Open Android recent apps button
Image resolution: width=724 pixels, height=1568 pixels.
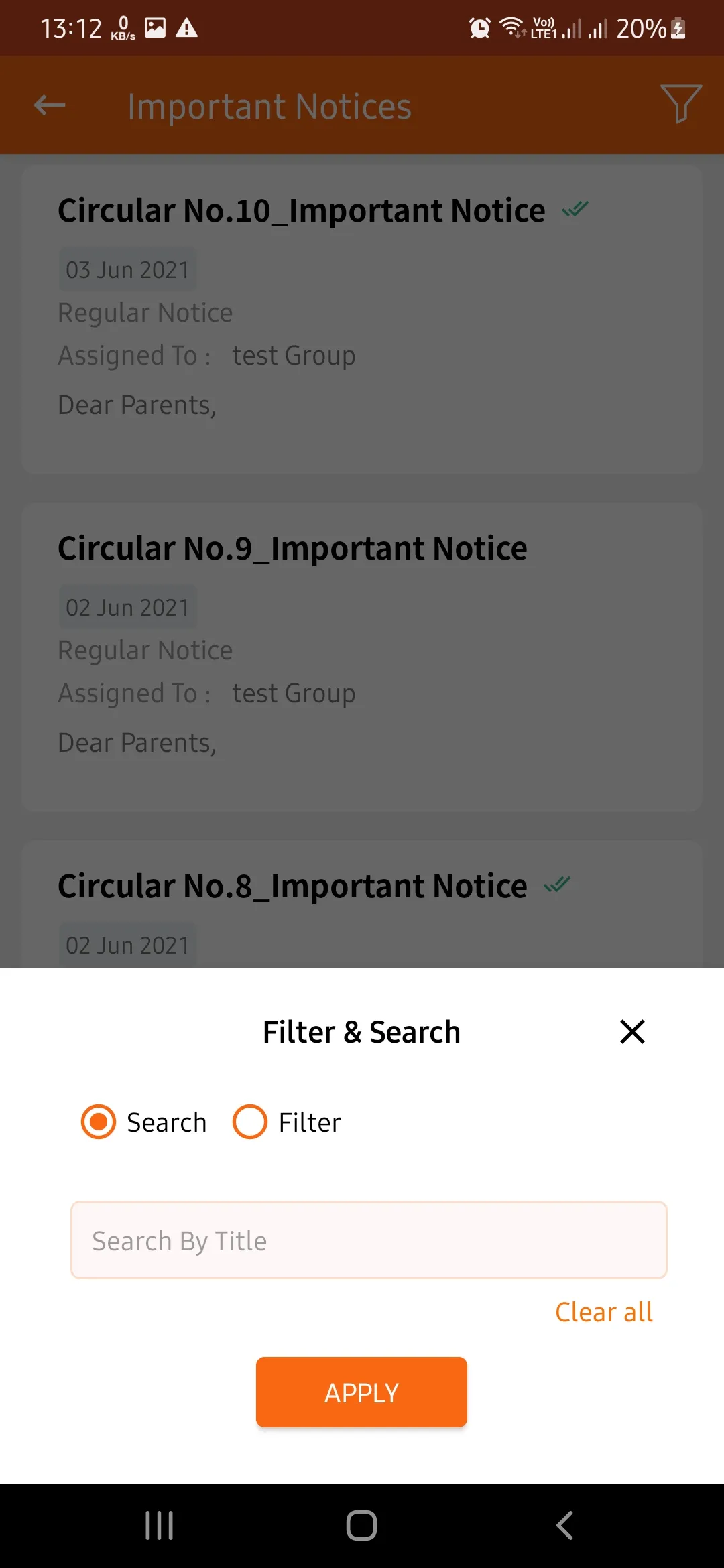[x=160, y=1526]
